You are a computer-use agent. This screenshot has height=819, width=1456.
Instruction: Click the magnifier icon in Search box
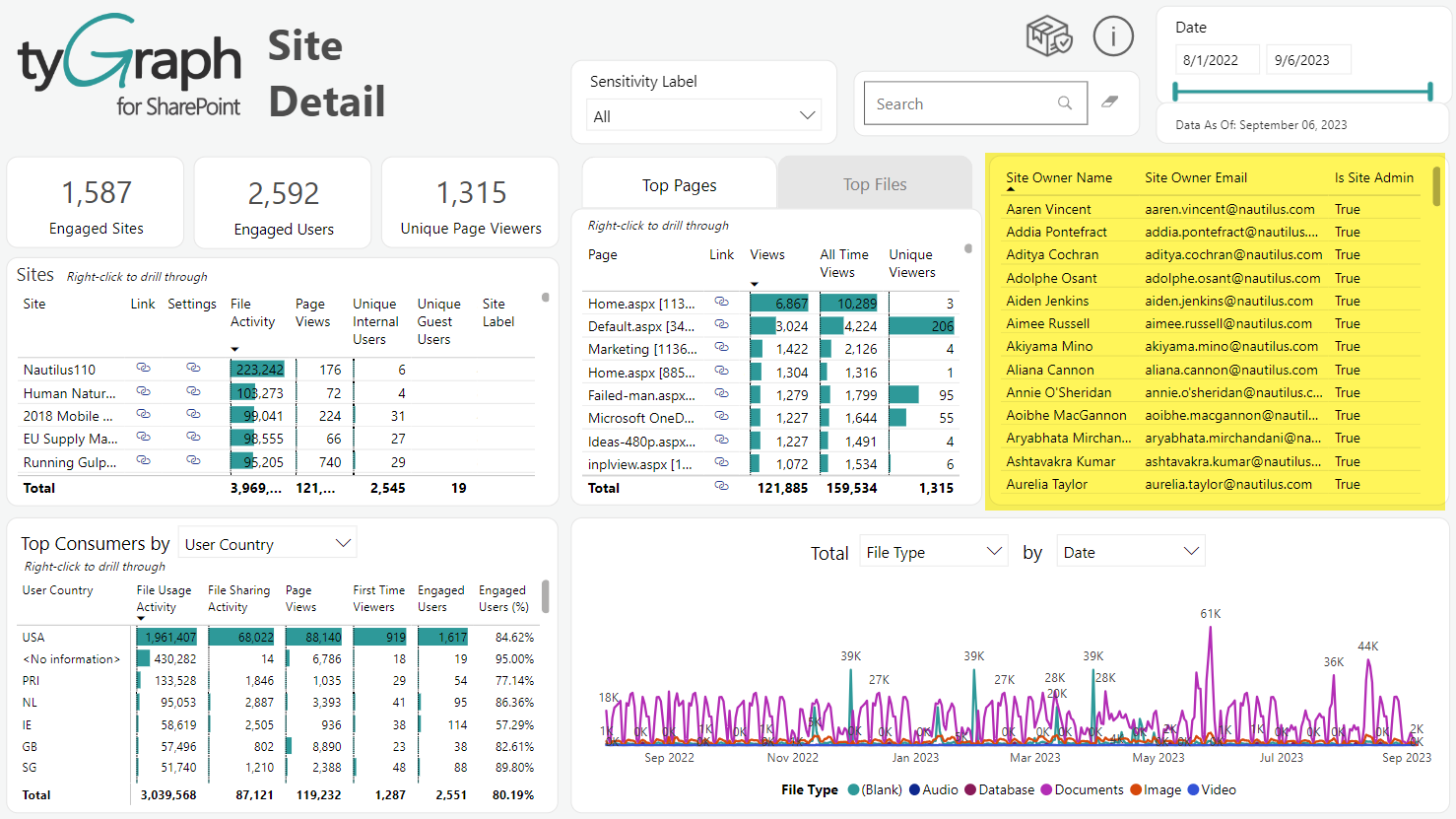1065,102
